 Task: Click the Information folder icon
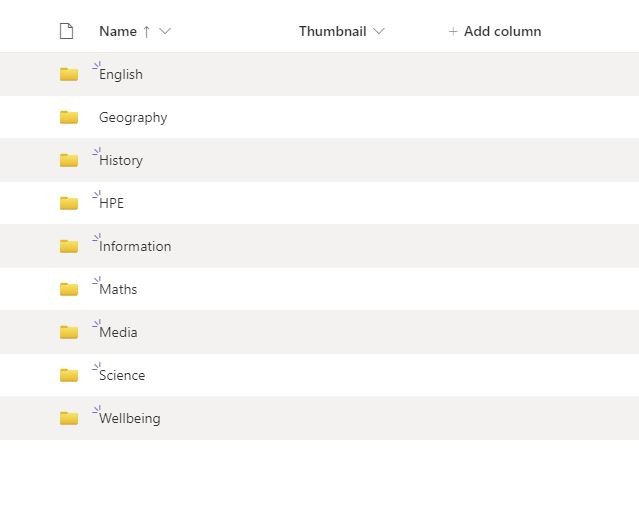tap(69, 246)
